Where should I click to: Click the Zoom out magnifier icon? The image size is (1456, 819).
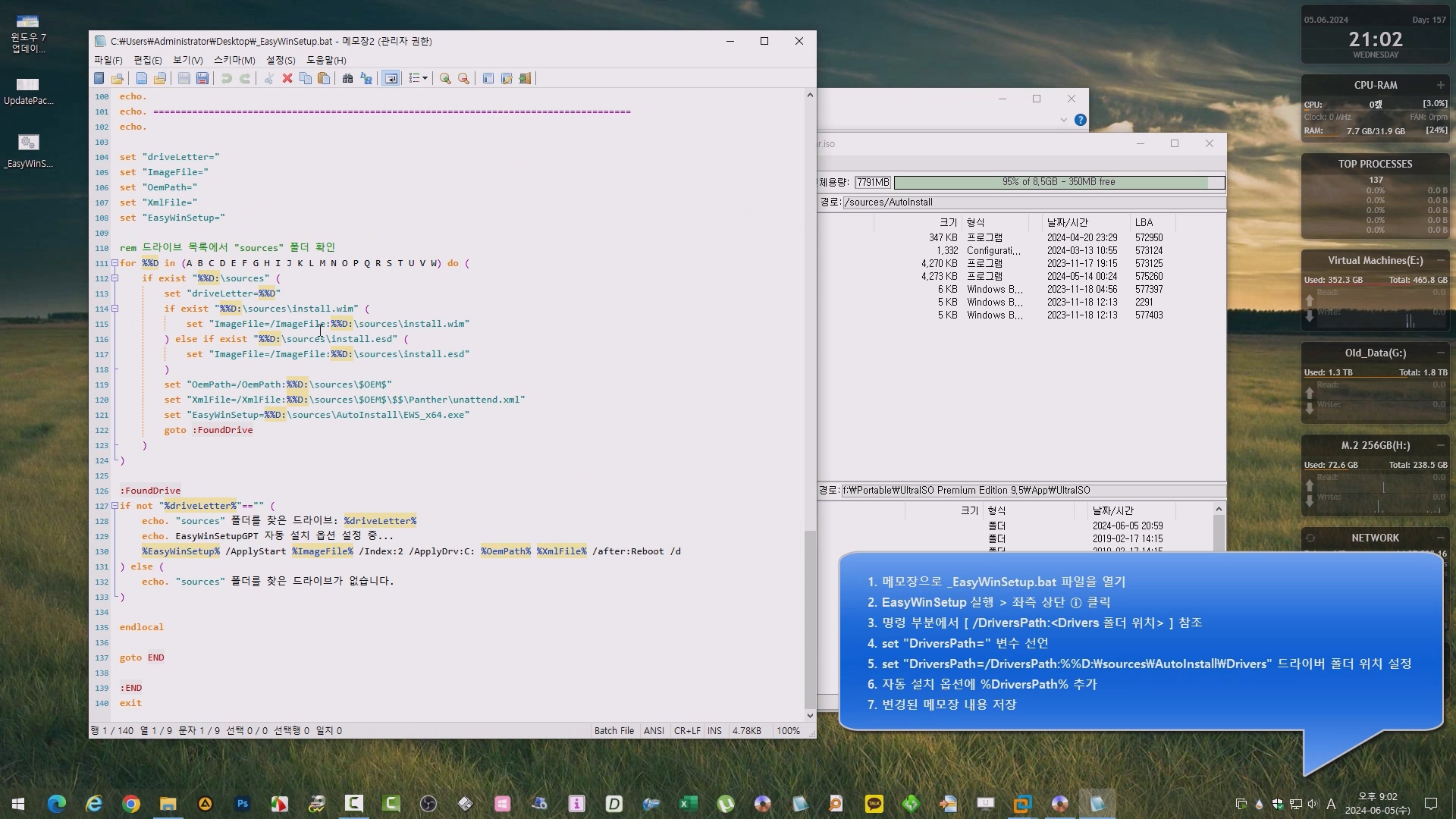click(x=463, y=78)
